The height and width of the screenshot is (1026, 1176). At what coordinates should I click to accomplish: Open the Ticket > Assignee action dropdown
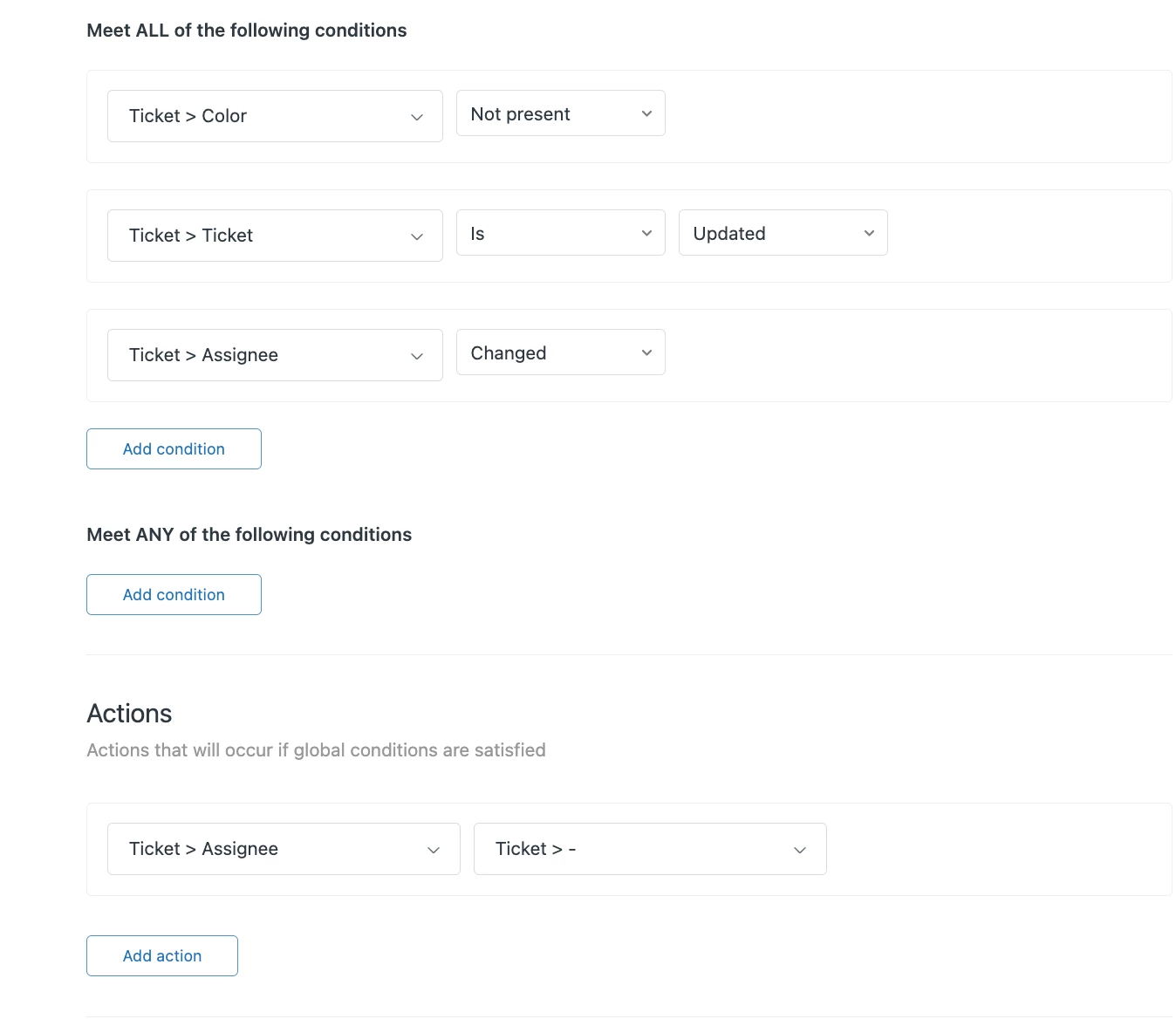pyautogui.click(x=283, y=849)
